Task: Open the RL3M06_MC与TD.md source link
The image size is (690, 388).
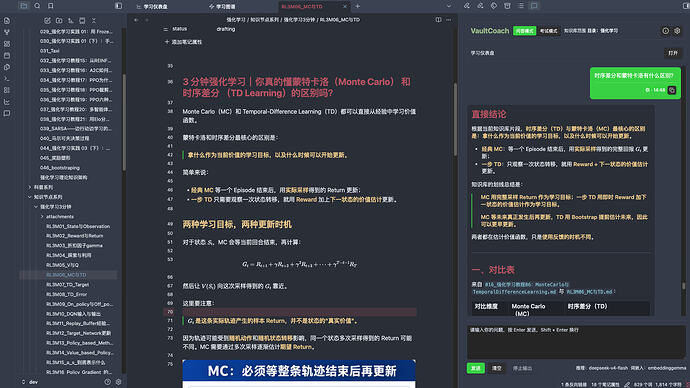Action: [x=589, y=292]
